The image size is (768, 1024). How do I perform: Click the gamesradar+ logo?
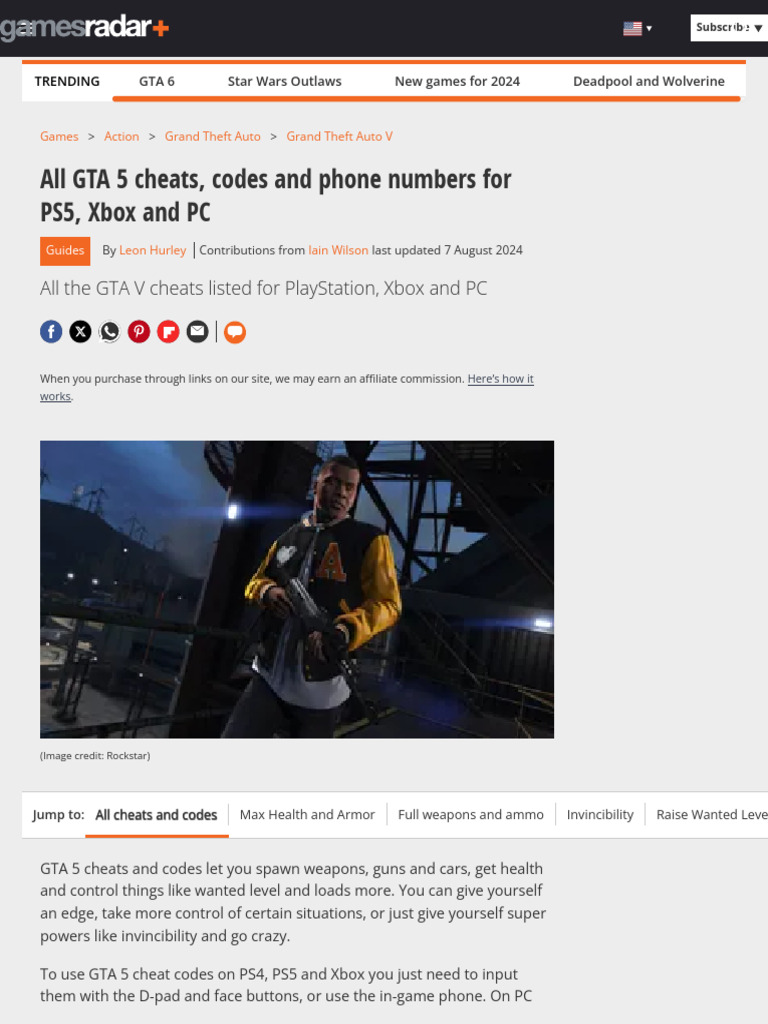pos(84,27)
